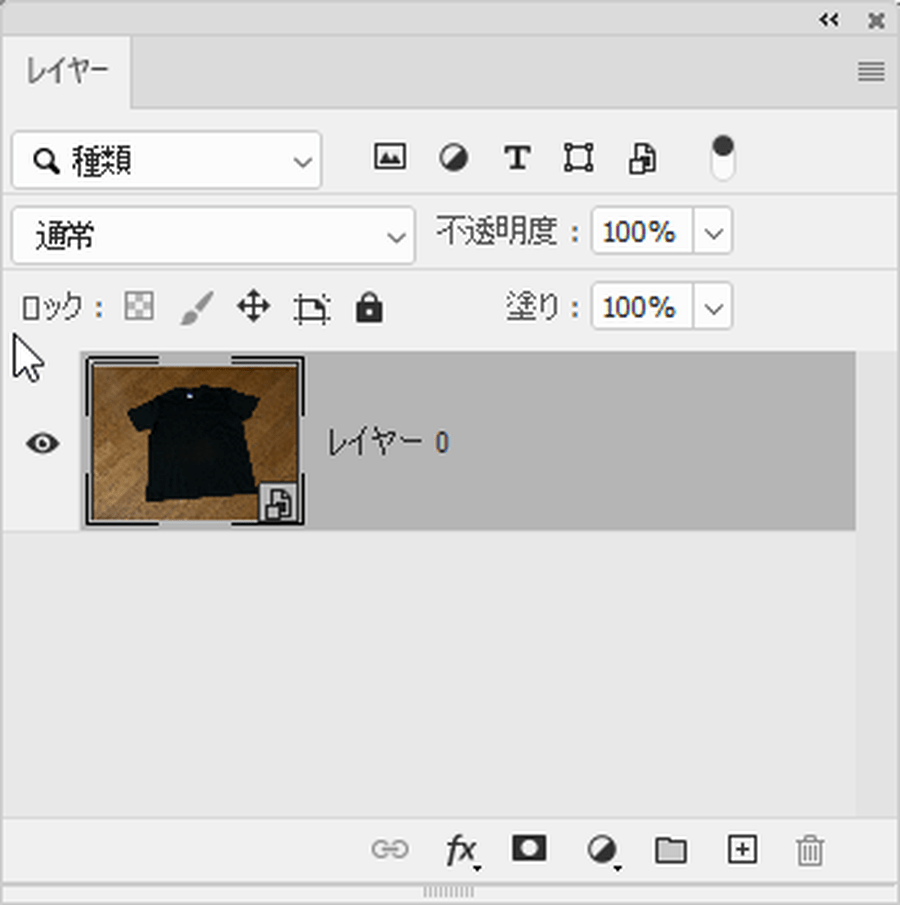Click the レイヤー 0 layer thumbnail

(195, 441)
